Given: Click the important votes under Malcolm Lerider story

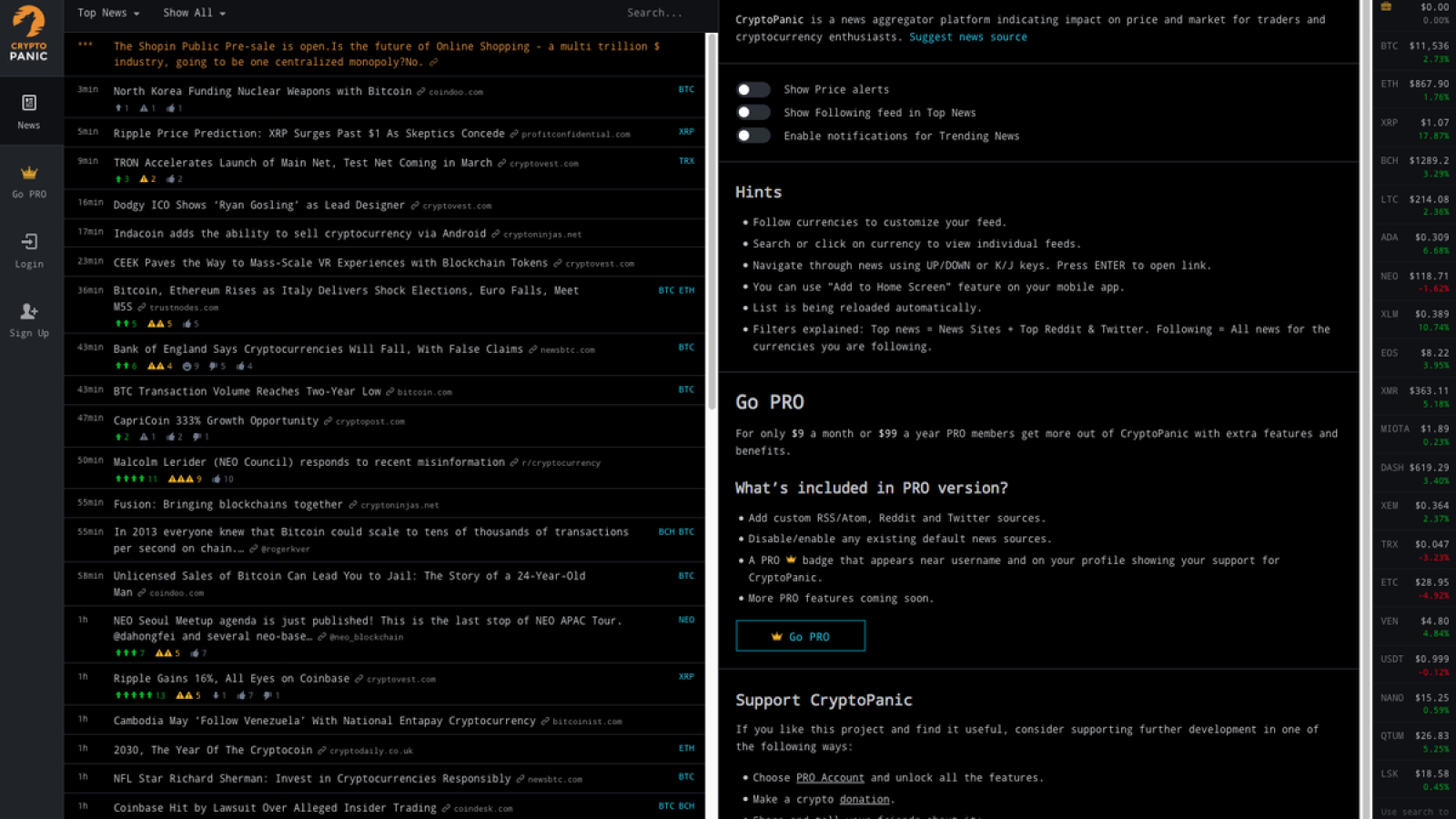Looking at the screenshot, I should (185, 479).
